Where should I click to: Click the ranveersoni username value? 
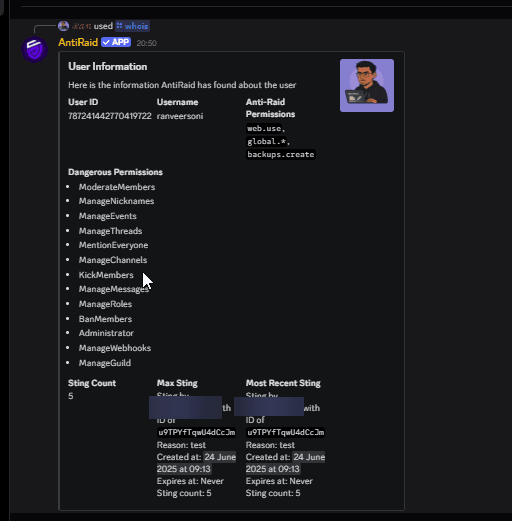point(180,116)
